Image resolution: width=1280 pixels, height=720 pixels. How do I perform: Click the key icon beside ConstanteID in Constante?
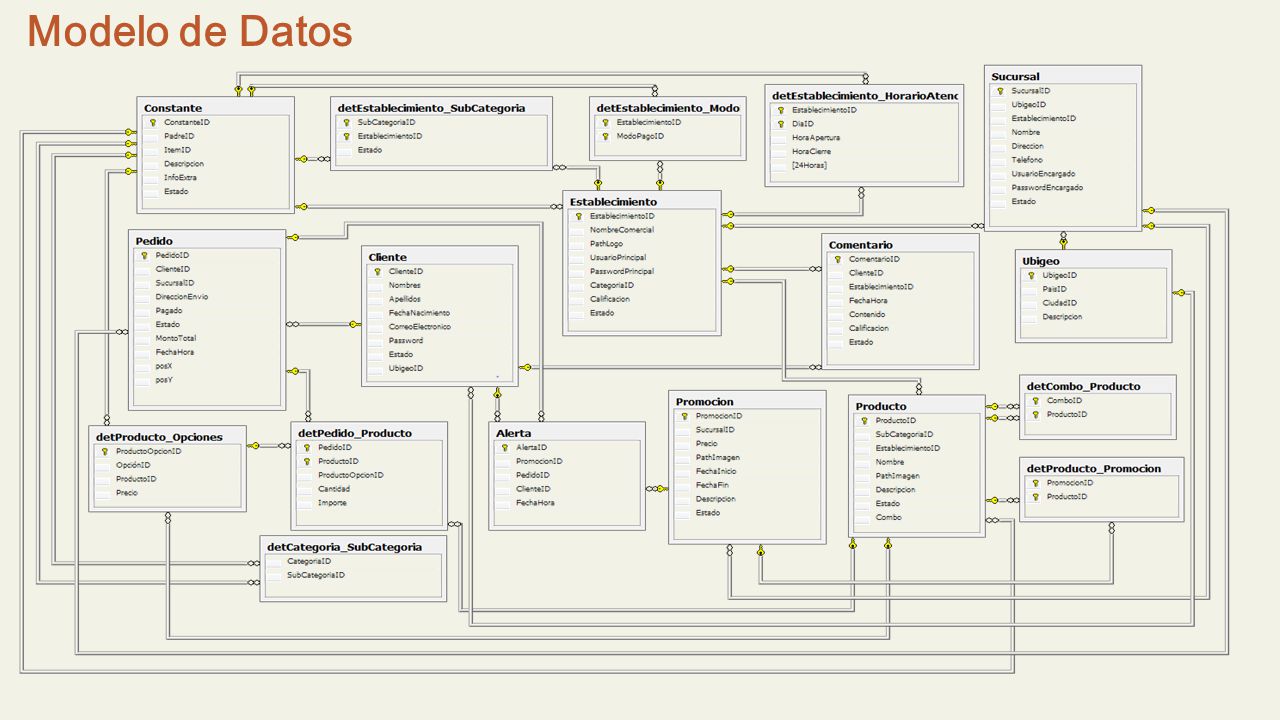coord(153,122)
